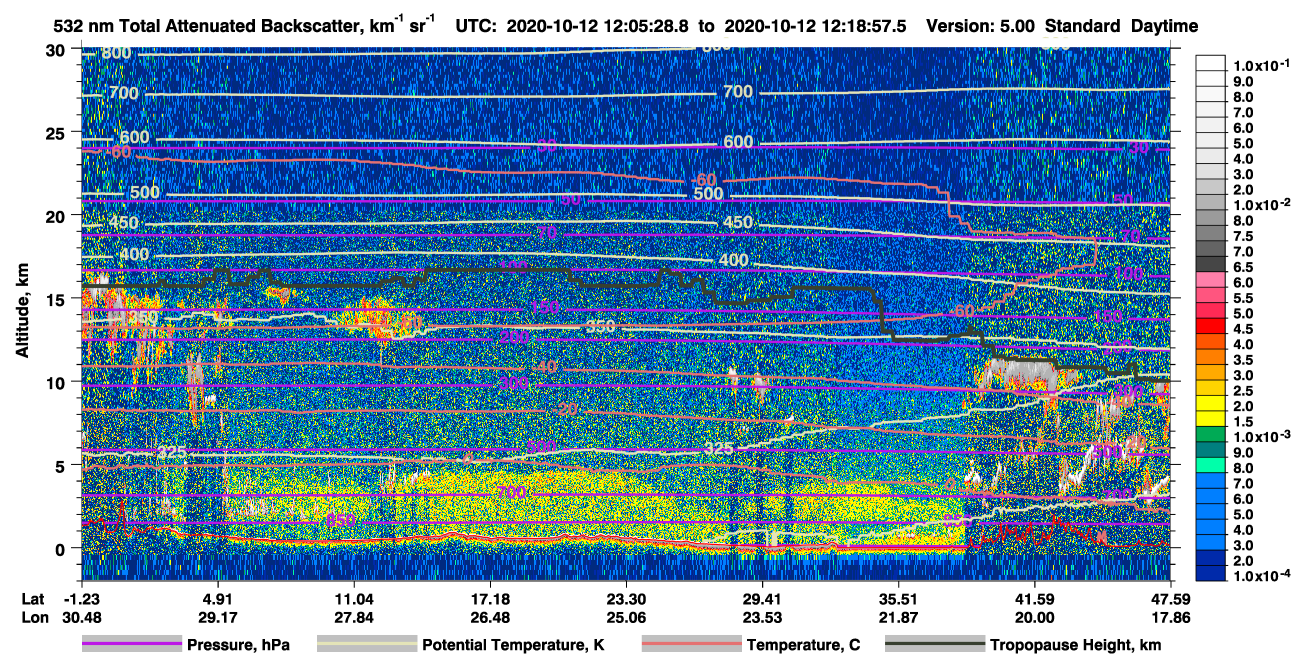Select latitude value 4.91
The width and height of the screenshot is (1300, 667).
click(x=218, y=599)
